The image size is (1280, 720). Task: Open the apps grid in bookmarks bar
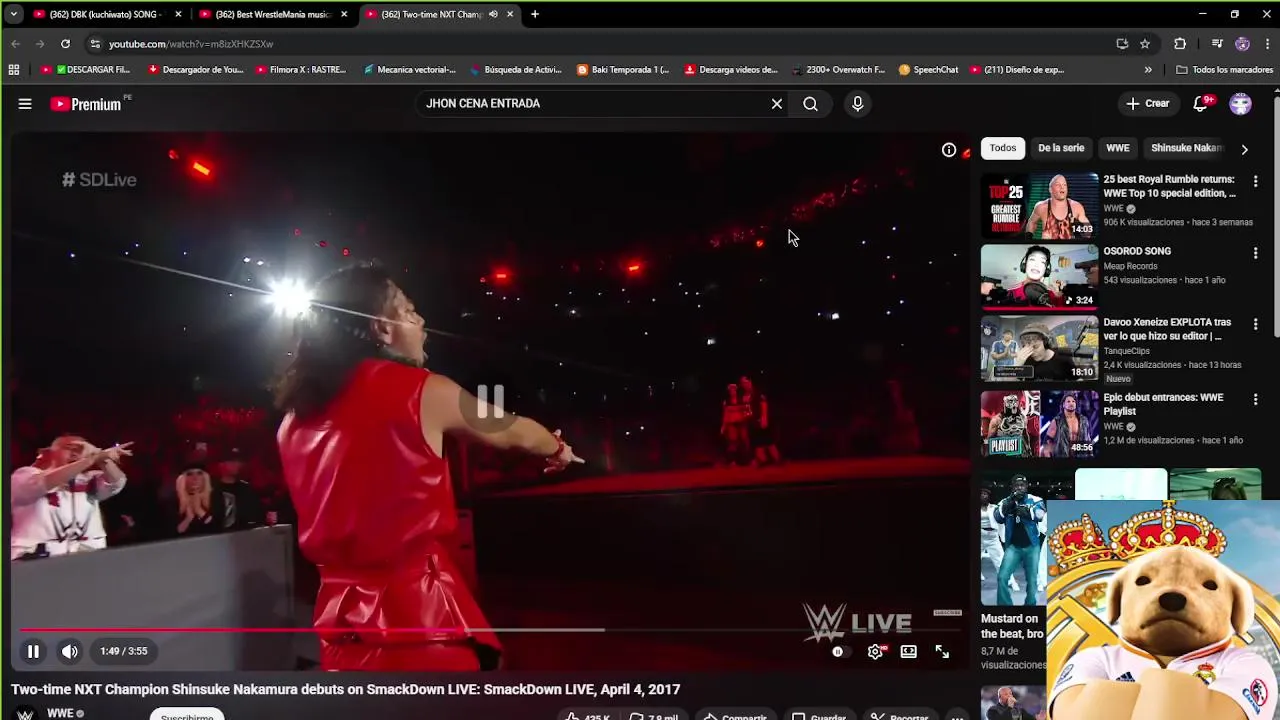13,70
